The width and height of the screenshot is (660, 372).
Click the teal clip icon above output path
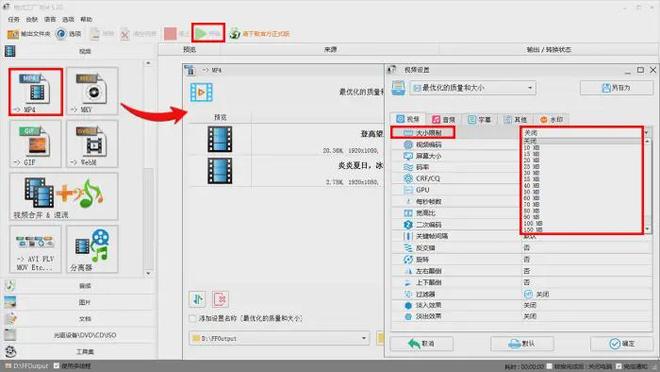tap(197, 299)
